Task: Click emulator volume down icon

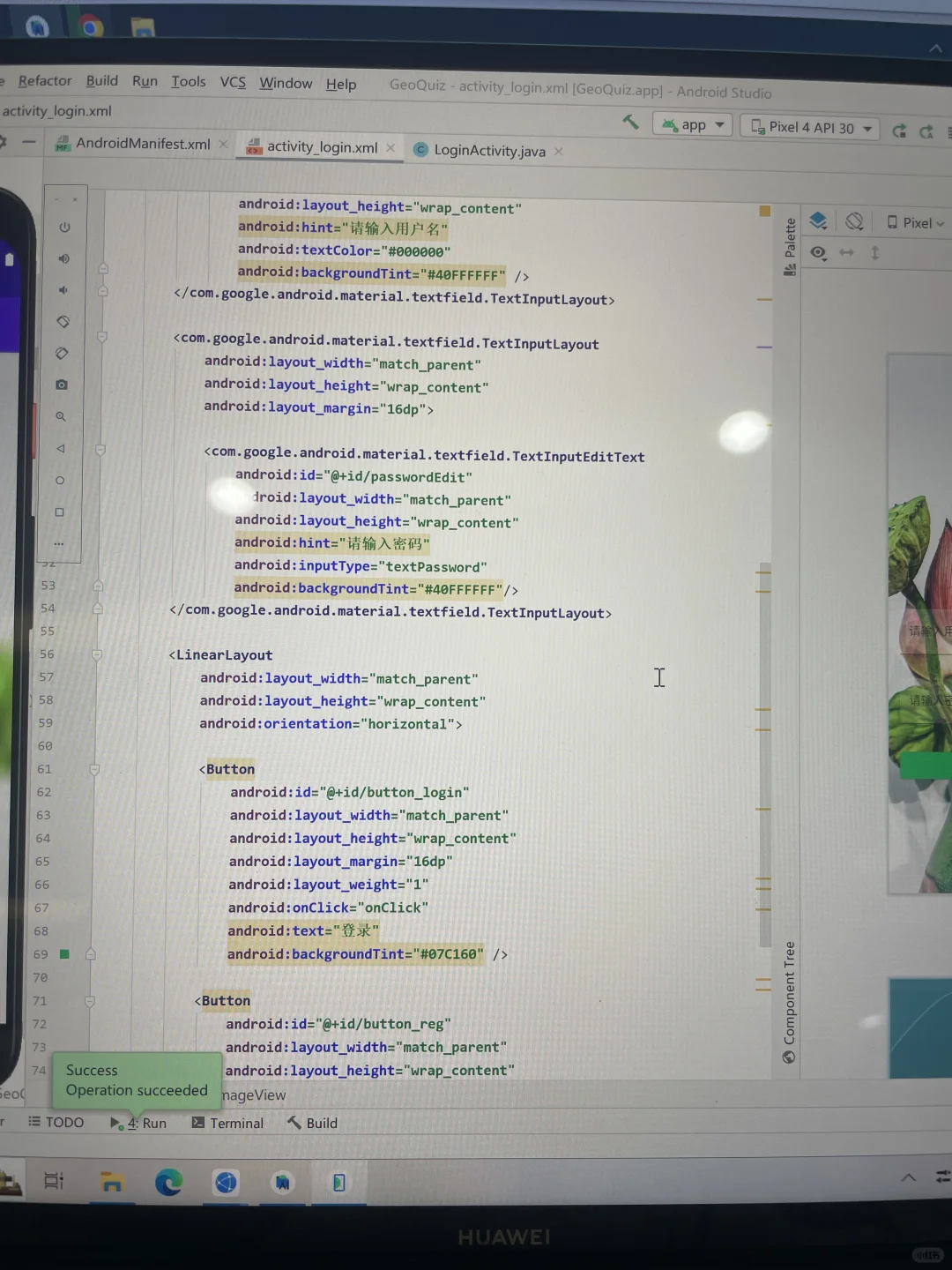Action: point(63,290)
